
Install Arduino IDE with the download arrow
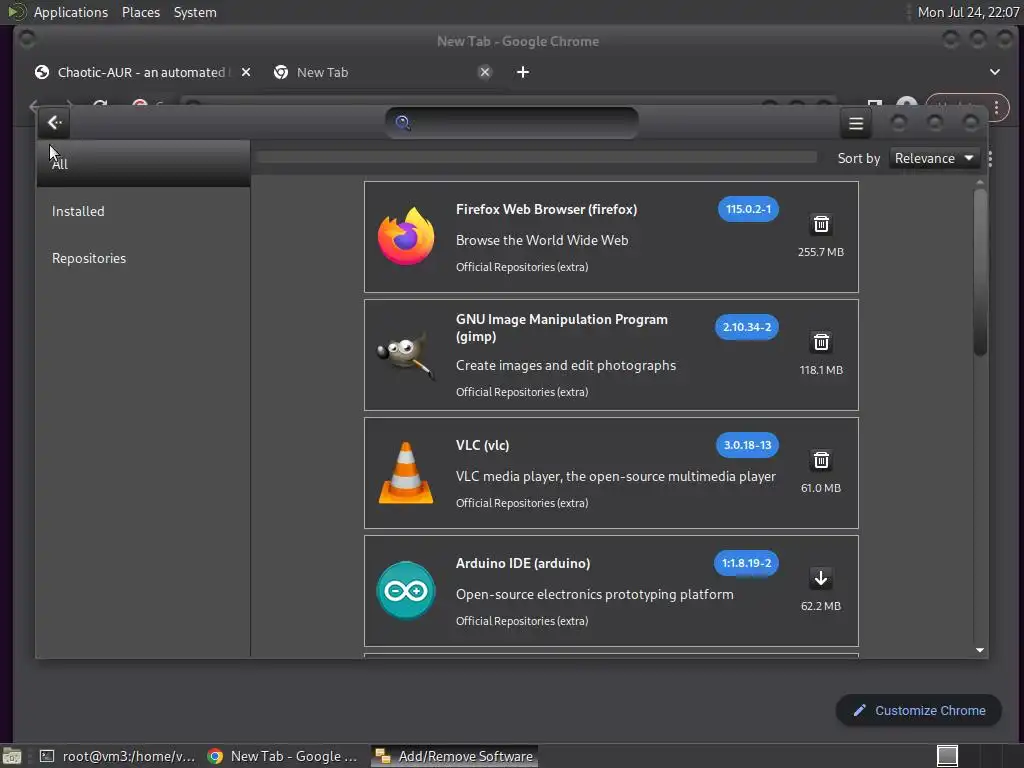[821, 578]
